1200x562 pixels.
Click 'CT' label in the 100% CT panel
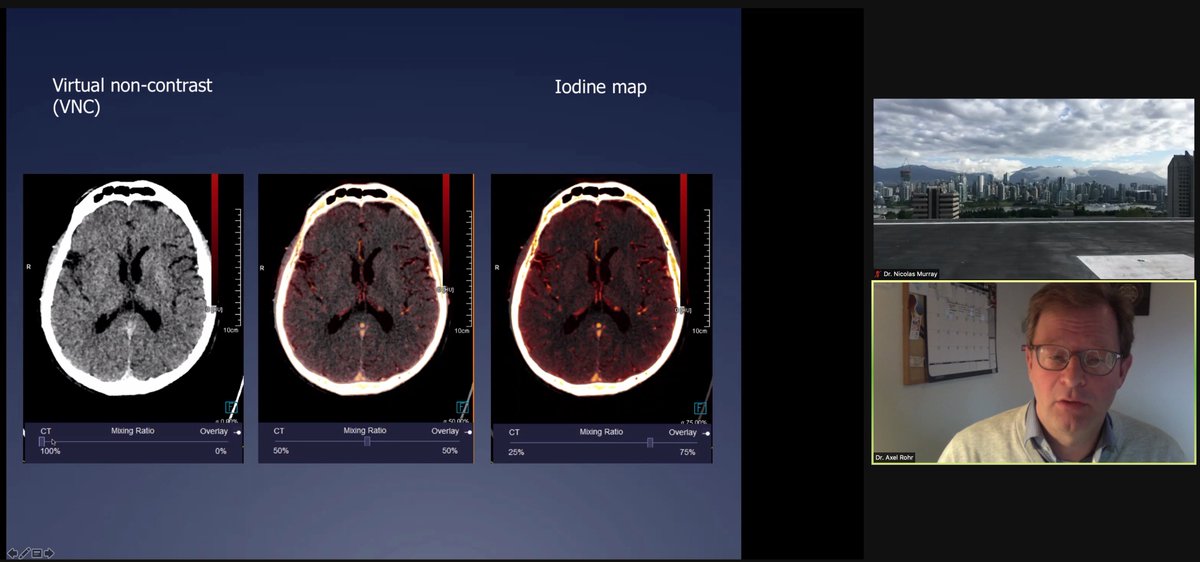[x=46, y=431]
